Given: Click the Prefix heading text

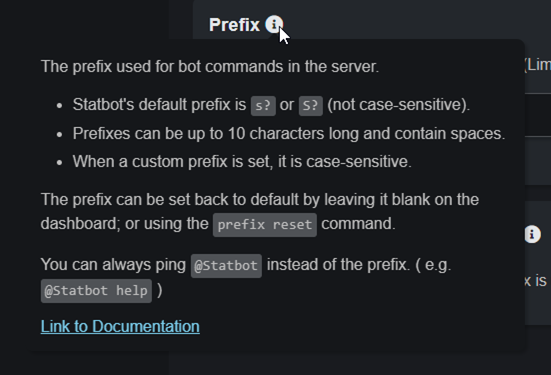Looking at the screenshot, I should coord(234,25).
